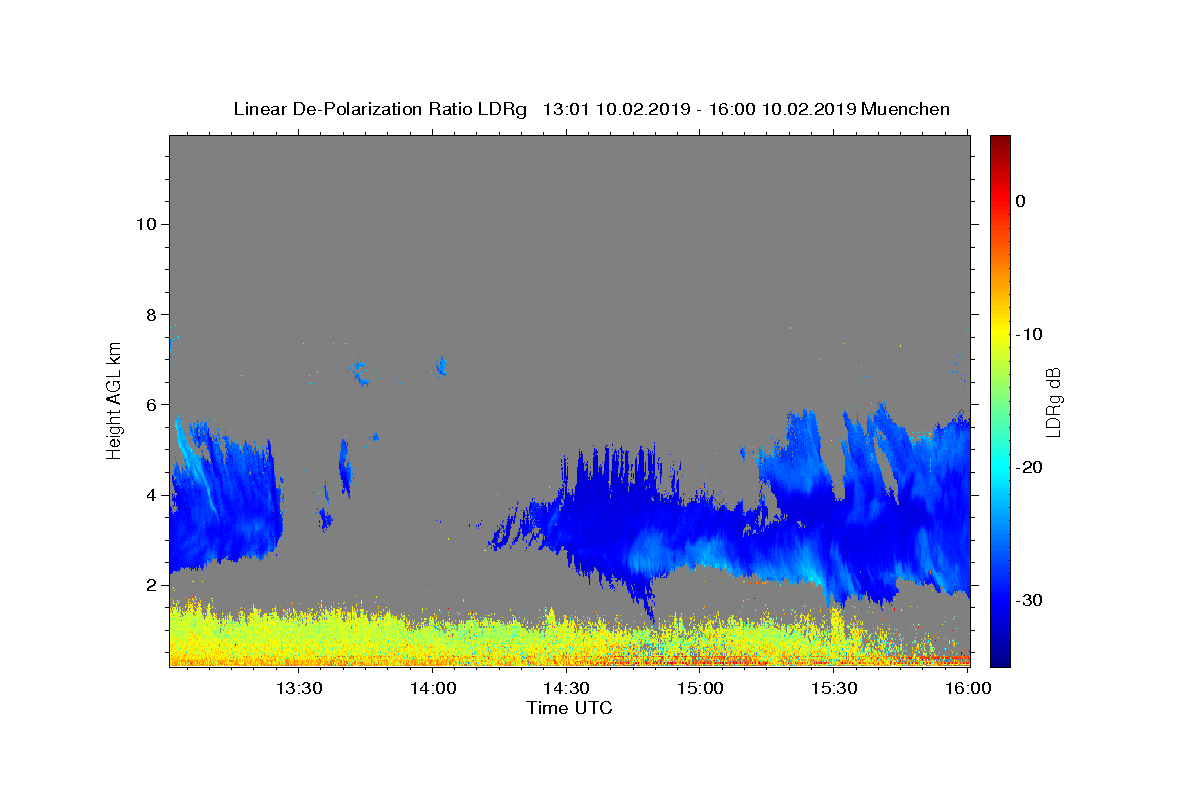1200x800 pixels.
Task: Click the height tick label 10
Action: click(146, 224)
